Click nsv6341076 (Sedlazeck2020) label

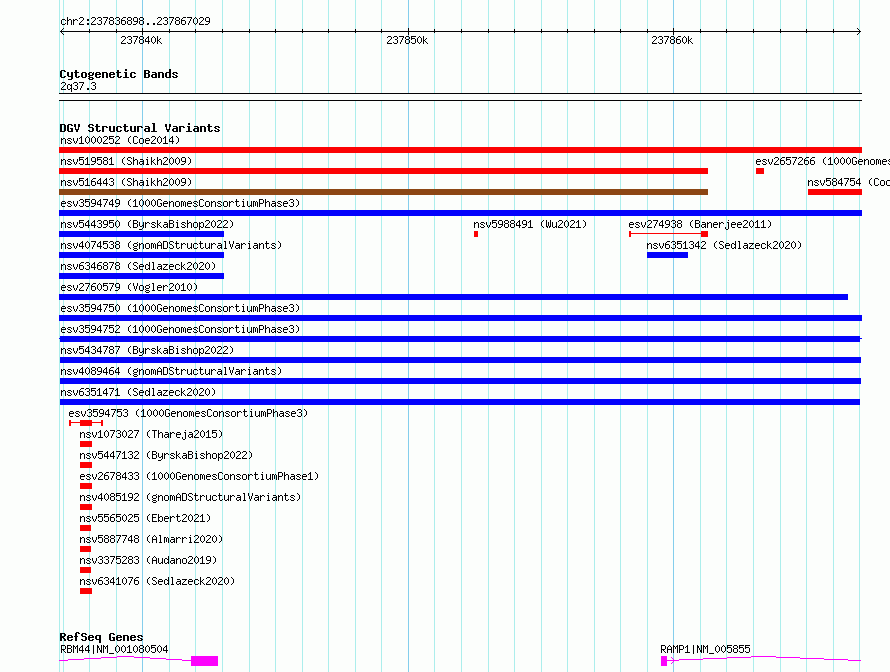(157, 581)
